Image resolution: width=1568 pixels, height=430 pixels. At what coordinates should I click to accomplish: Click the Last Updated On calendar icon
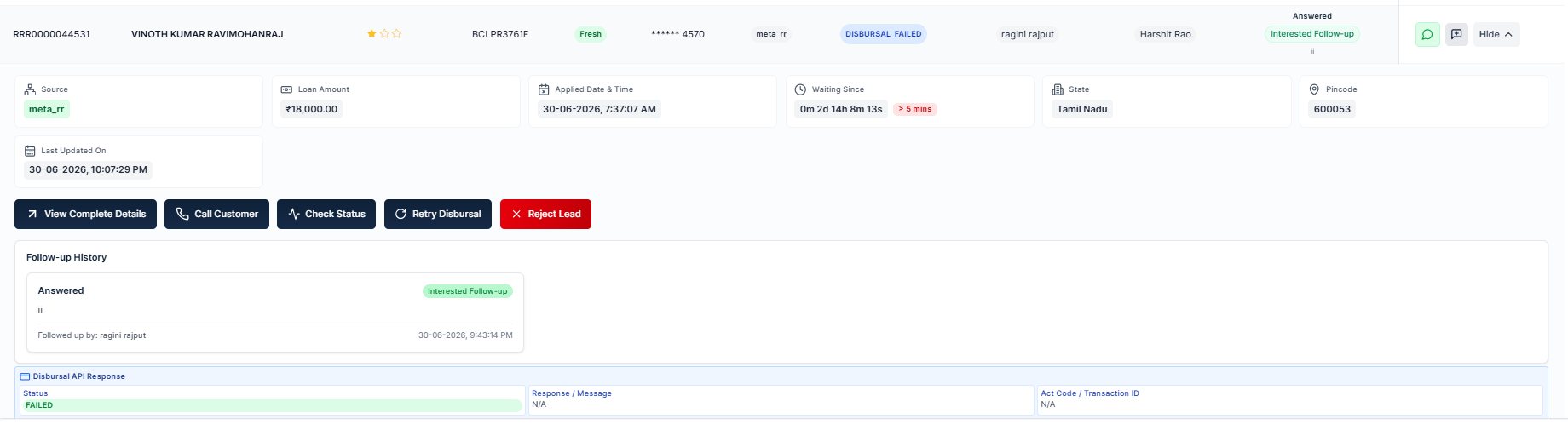coord(30,151)
